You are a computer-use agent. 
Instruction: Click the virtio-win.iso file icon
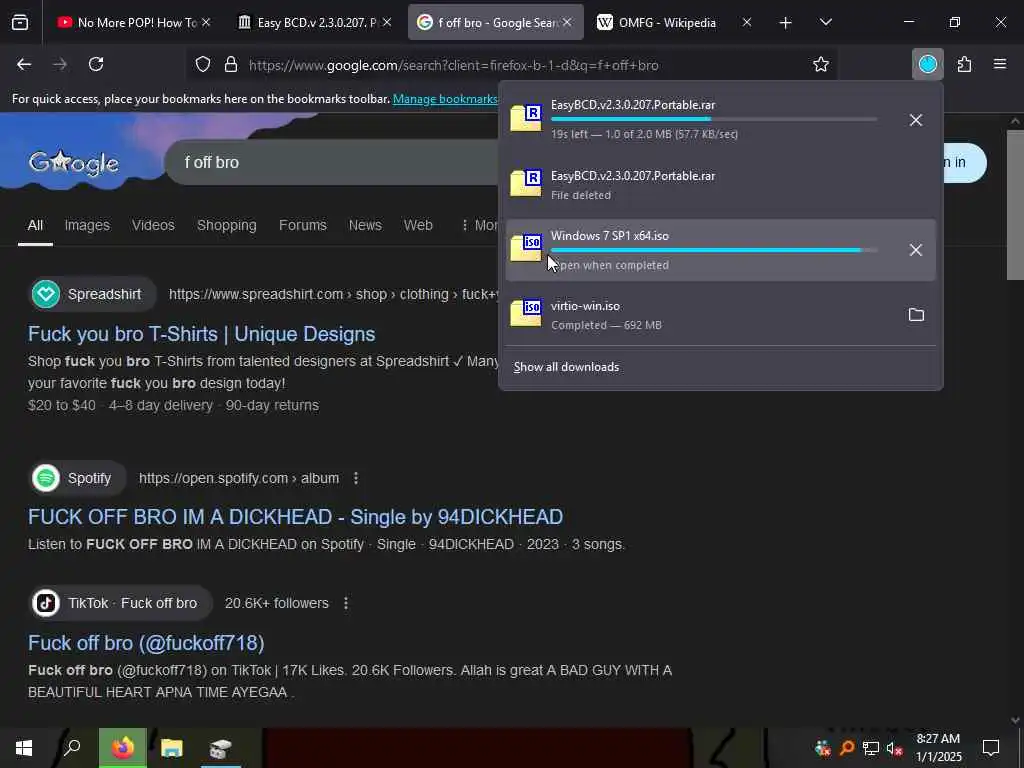[x=526, y=313]
